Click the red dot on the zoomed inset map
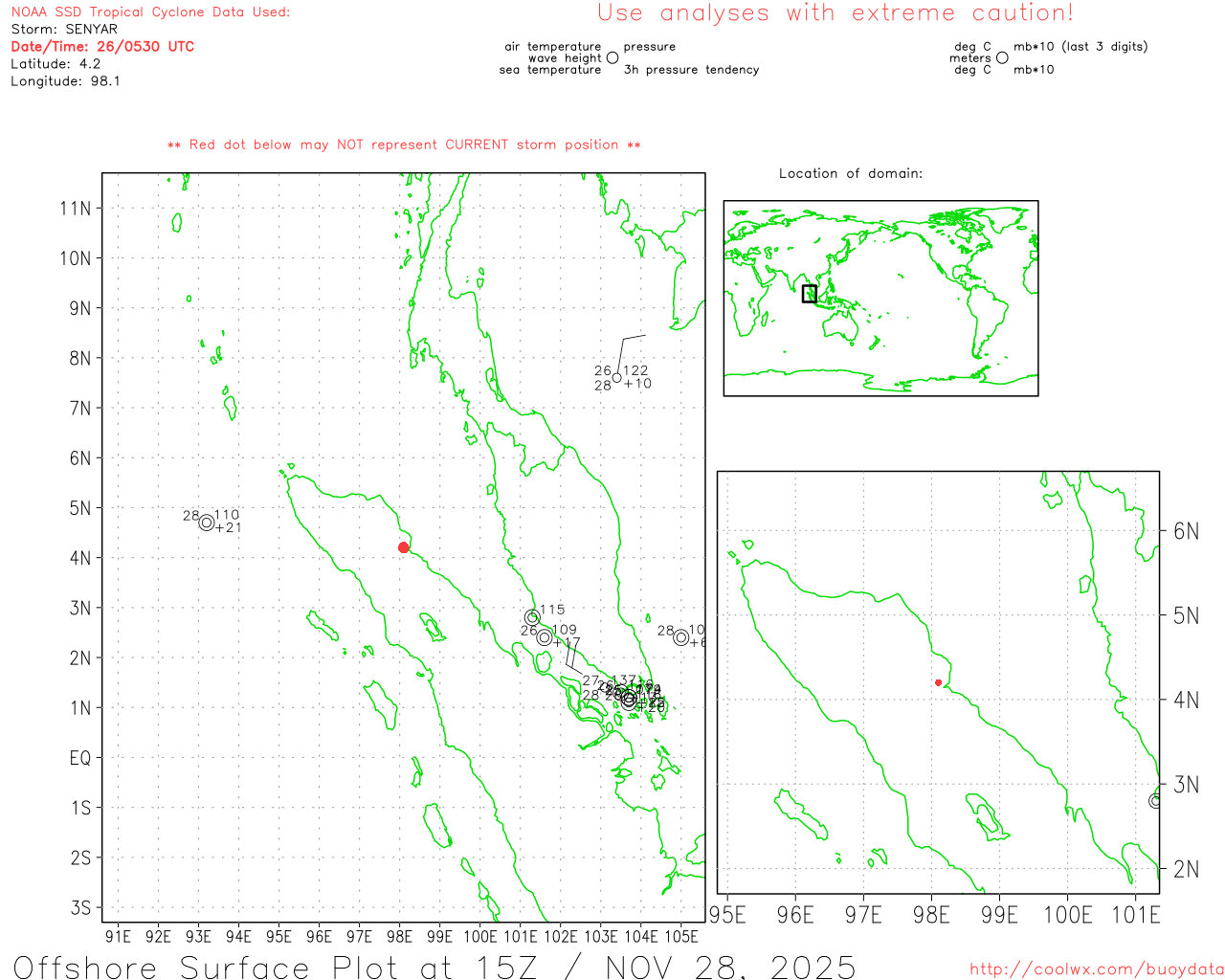The width and height of the screenshot is (1225, 980). click(x=938, y=682)
